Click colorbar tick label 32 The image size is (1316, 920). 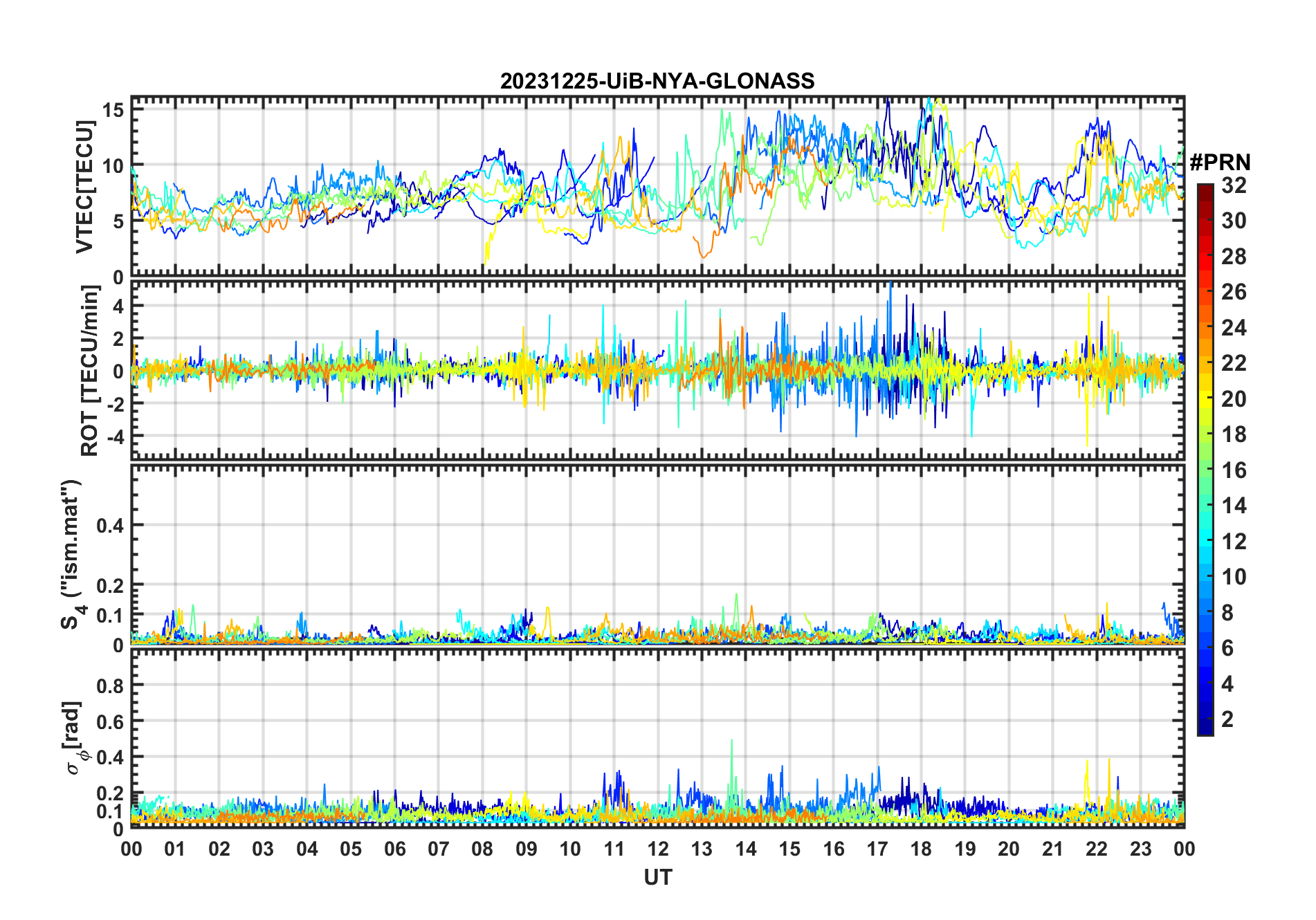pyautogui.click(x=1234, y=185)
